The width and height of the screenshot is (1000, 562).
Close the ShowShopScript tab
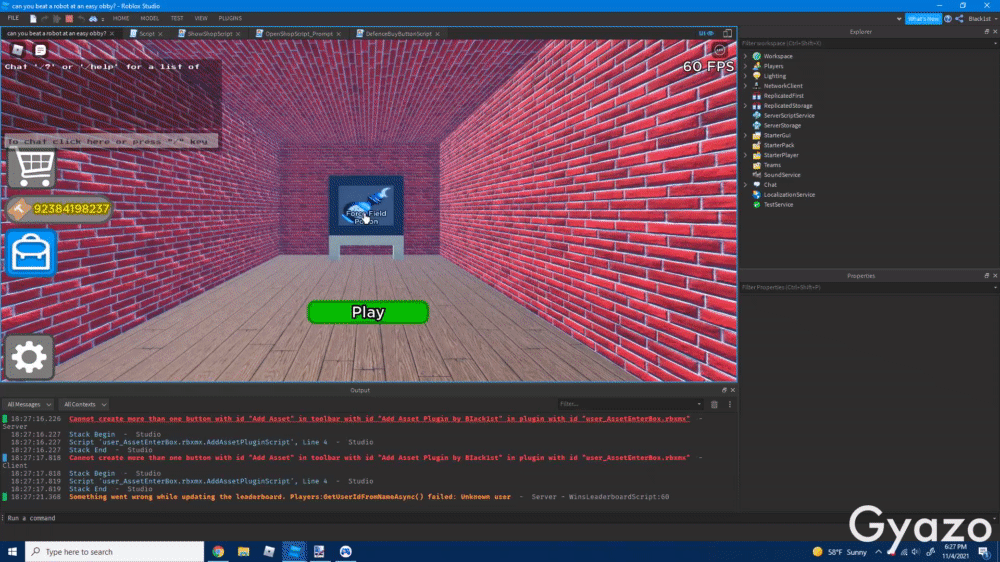click(x=239, y=34)
